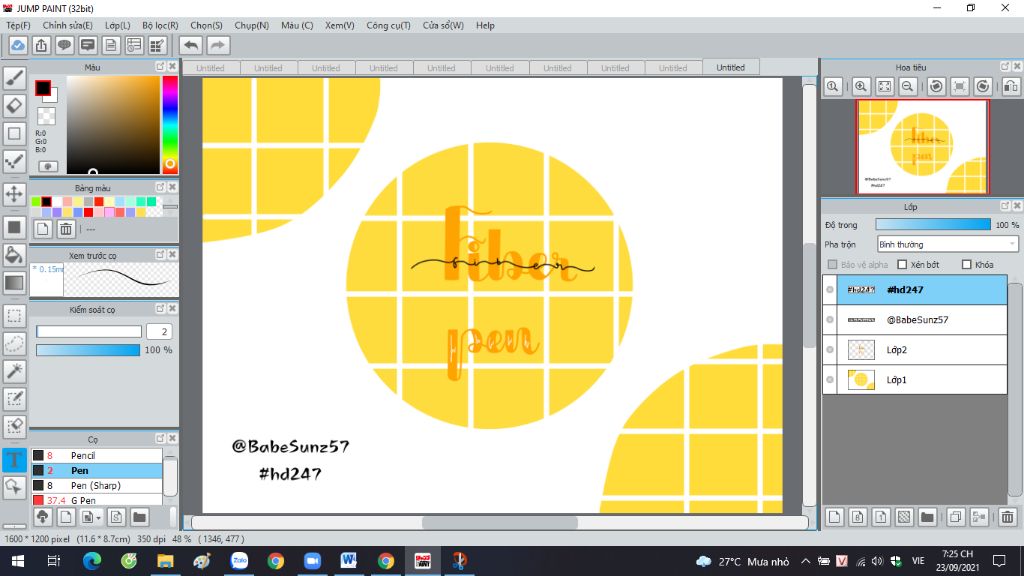Click the black foreground color swatch

[x=43, y=88]
